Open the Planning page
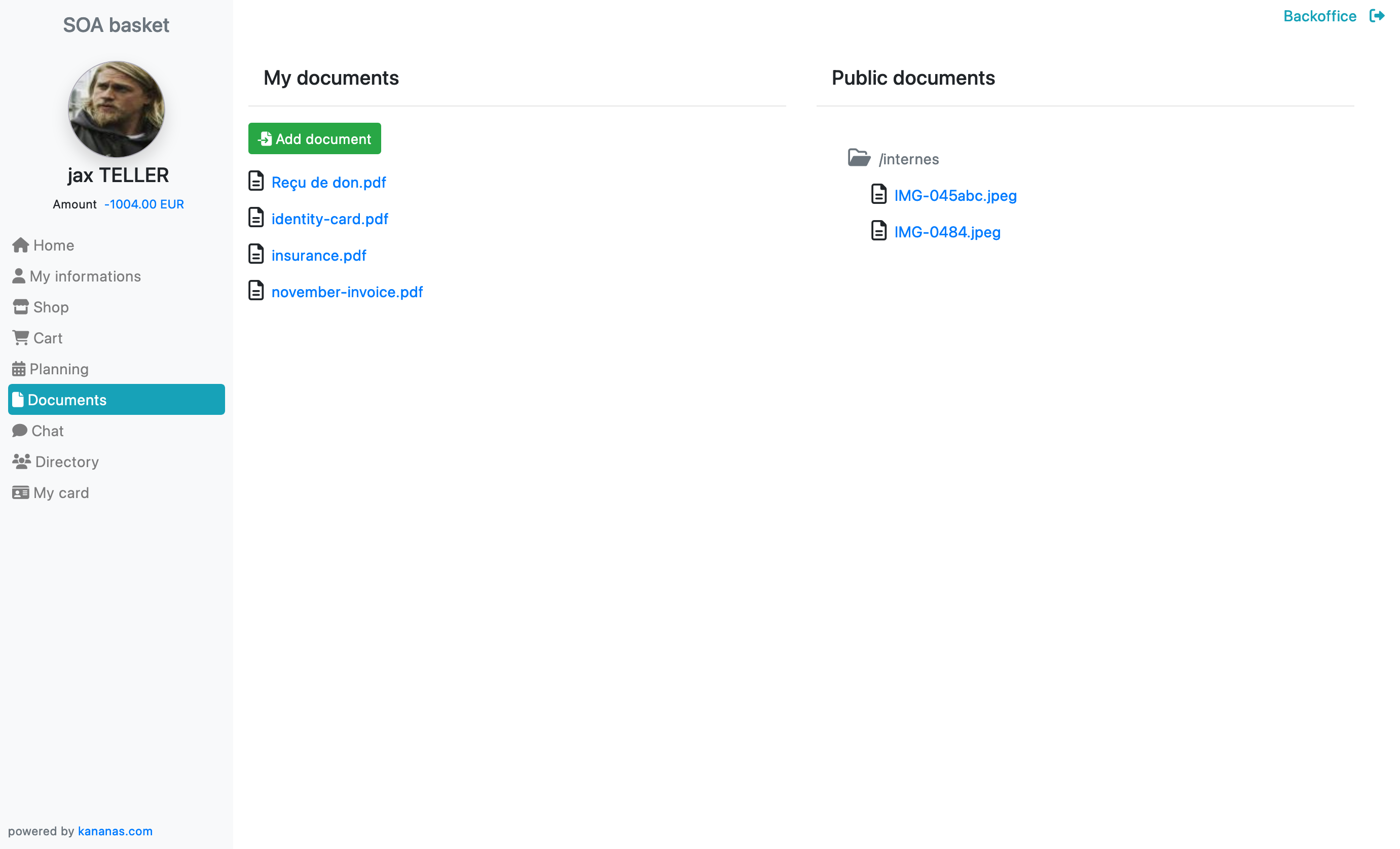 tap(117, 369)
